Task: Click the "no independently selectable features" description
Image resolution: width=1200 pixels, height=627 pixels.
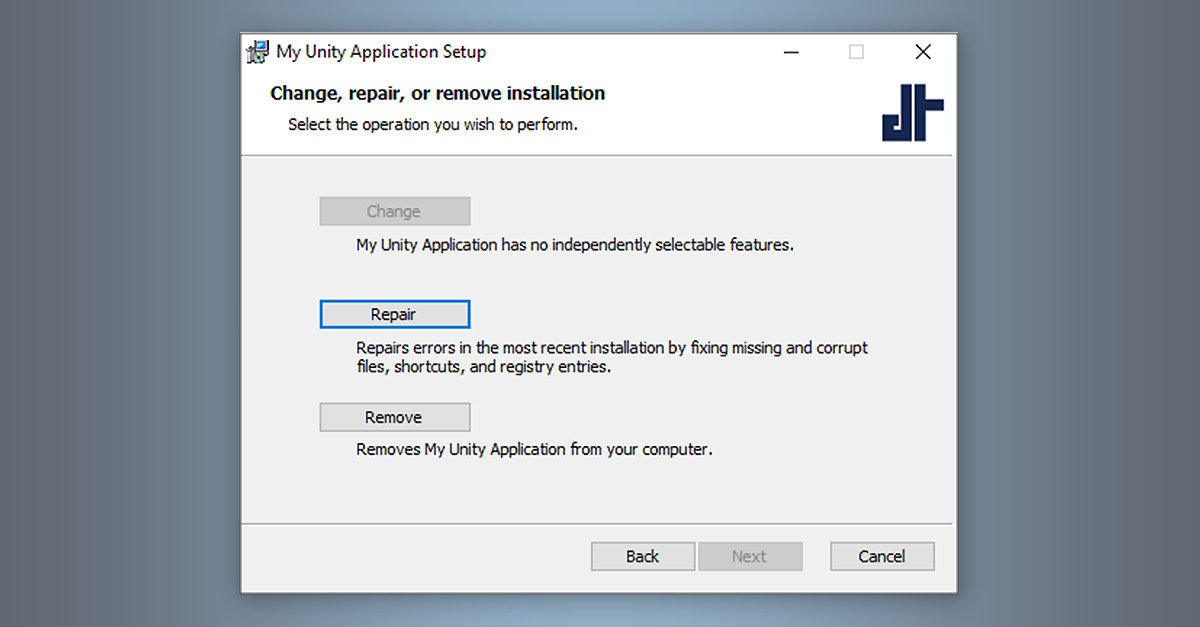Action: click(x=575, y=244)
